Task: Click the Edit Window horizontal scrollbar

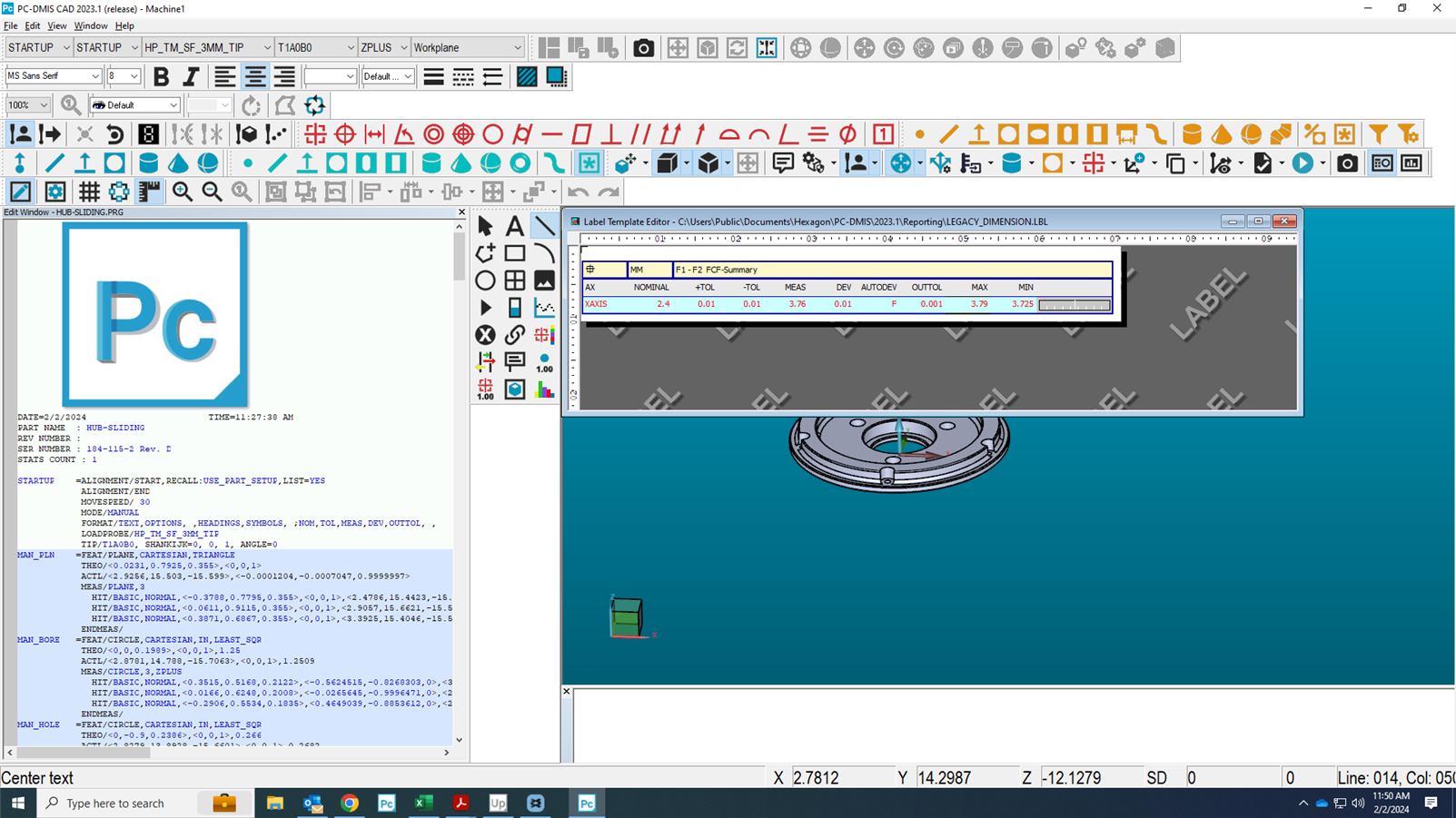Action: click(228, 753)
